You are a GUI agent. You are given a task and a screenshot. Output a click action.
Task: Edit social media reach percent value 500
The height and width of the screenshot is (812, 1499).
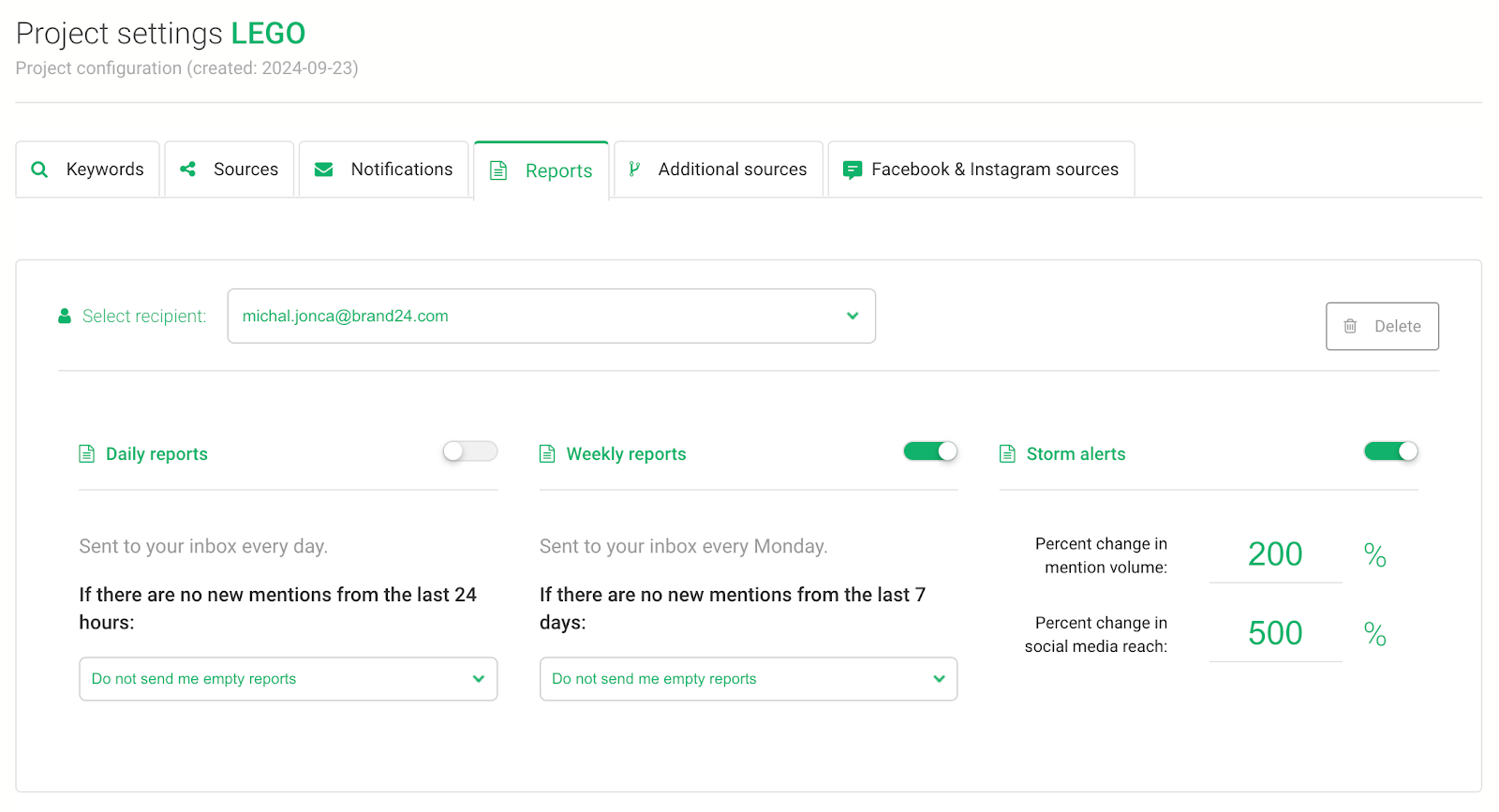click(x=1275, y=633)
